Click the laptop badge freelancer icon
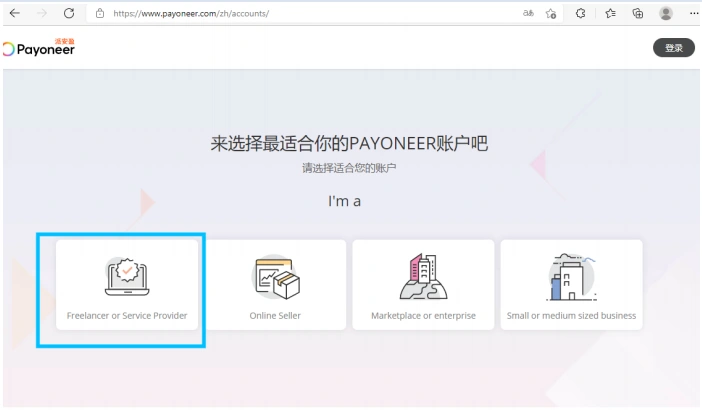This screenshot has width=702, height=410. (127, 276)
